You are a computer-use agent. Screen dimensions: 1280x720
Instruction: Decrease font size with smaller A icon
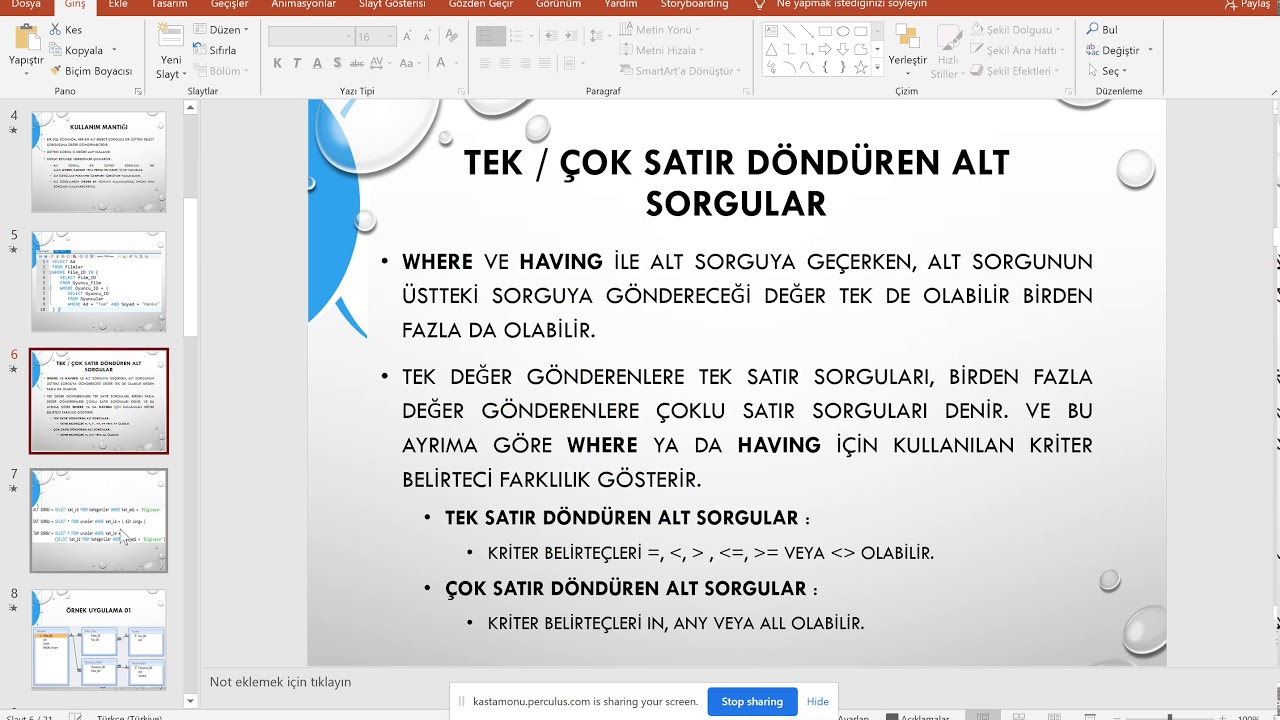pyautogui.click(x=427, y=37)
